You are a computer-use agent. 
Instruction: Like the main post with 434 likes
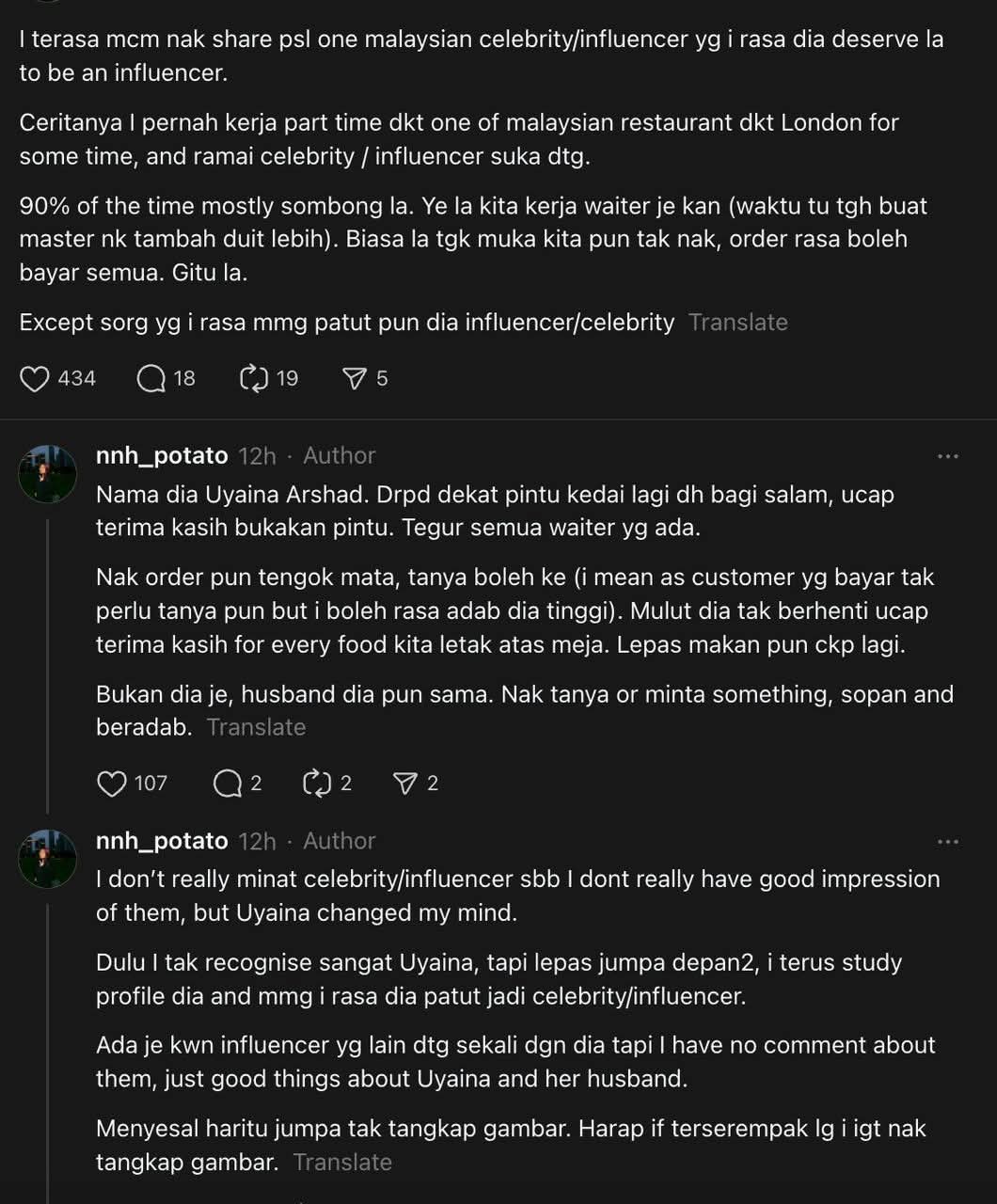pyautogui.click(x=36, y=379)
